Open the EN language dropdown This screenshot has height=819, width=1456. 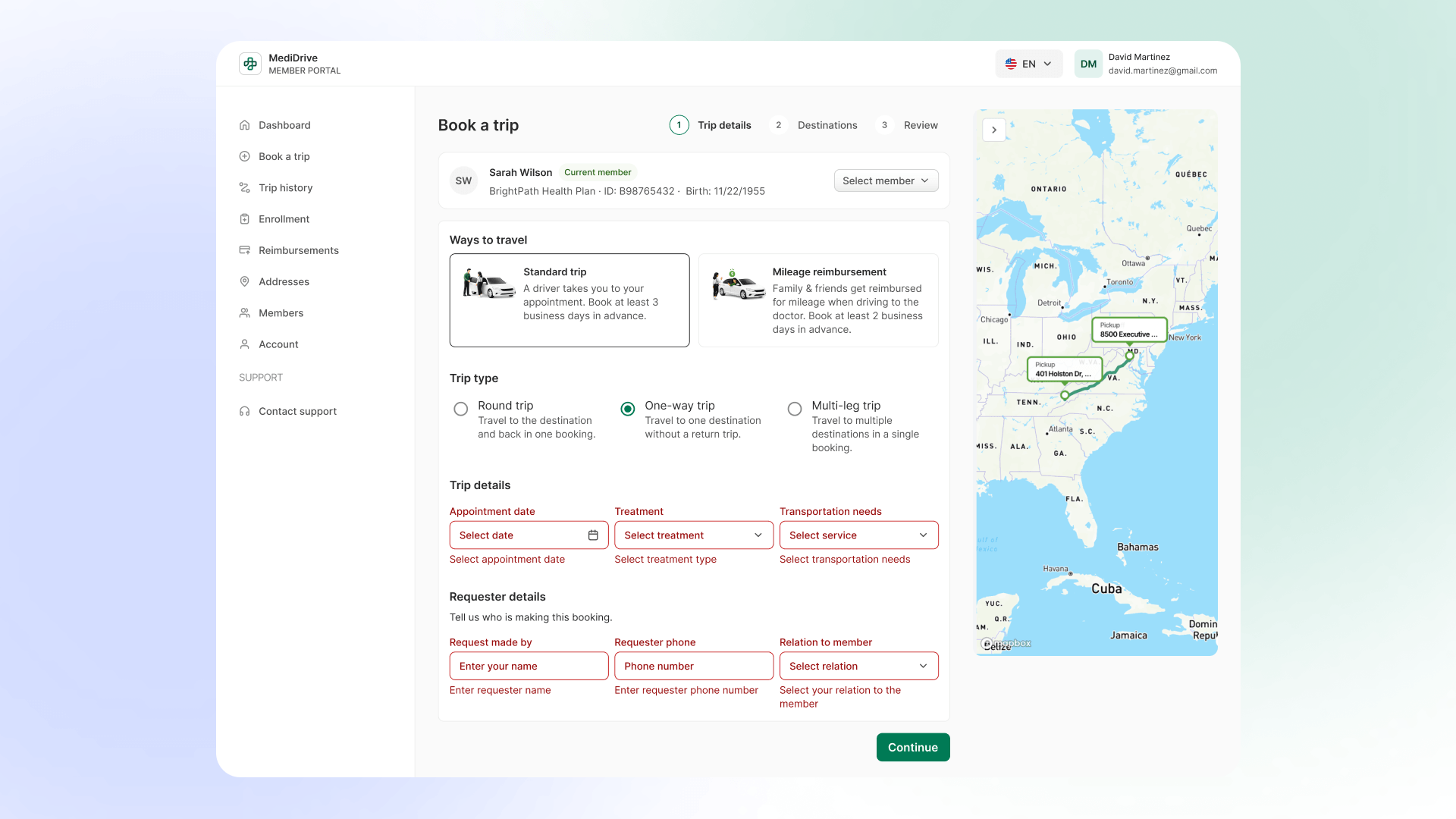click(1028, 64)
